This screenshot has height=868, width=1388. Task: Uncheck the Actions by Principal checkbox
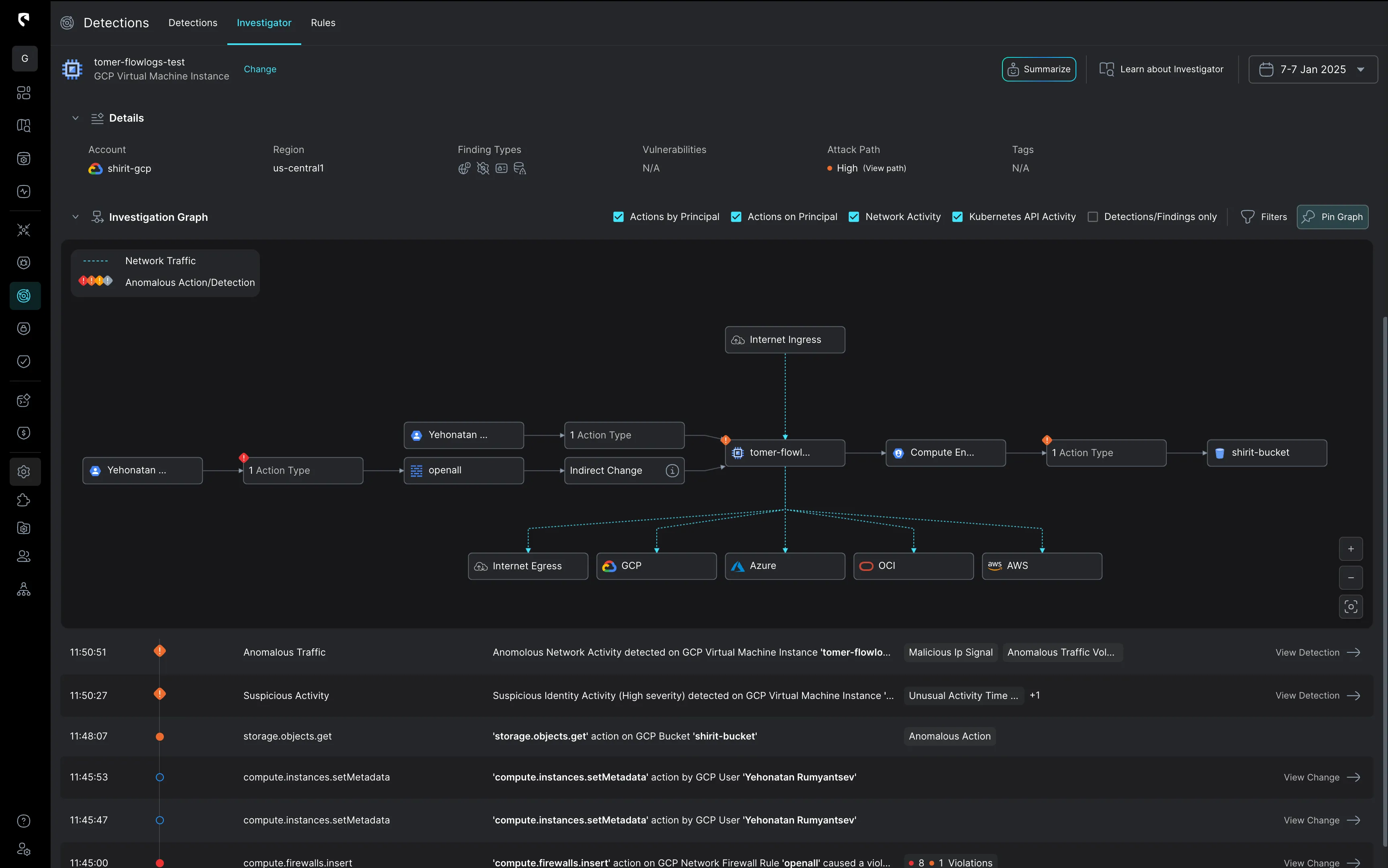click(618, 217)
